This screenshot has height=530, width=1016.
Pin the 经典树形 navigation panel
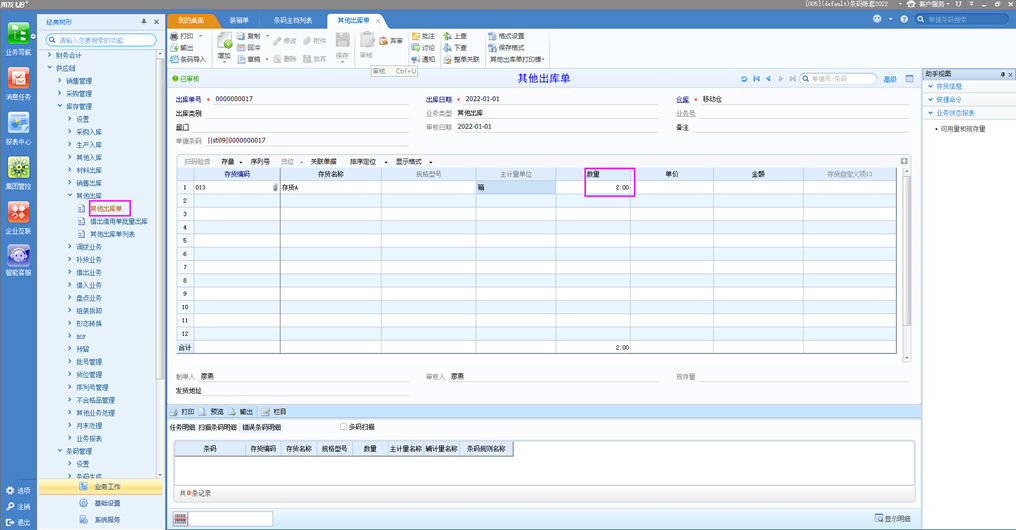click(x=144, y=21)
